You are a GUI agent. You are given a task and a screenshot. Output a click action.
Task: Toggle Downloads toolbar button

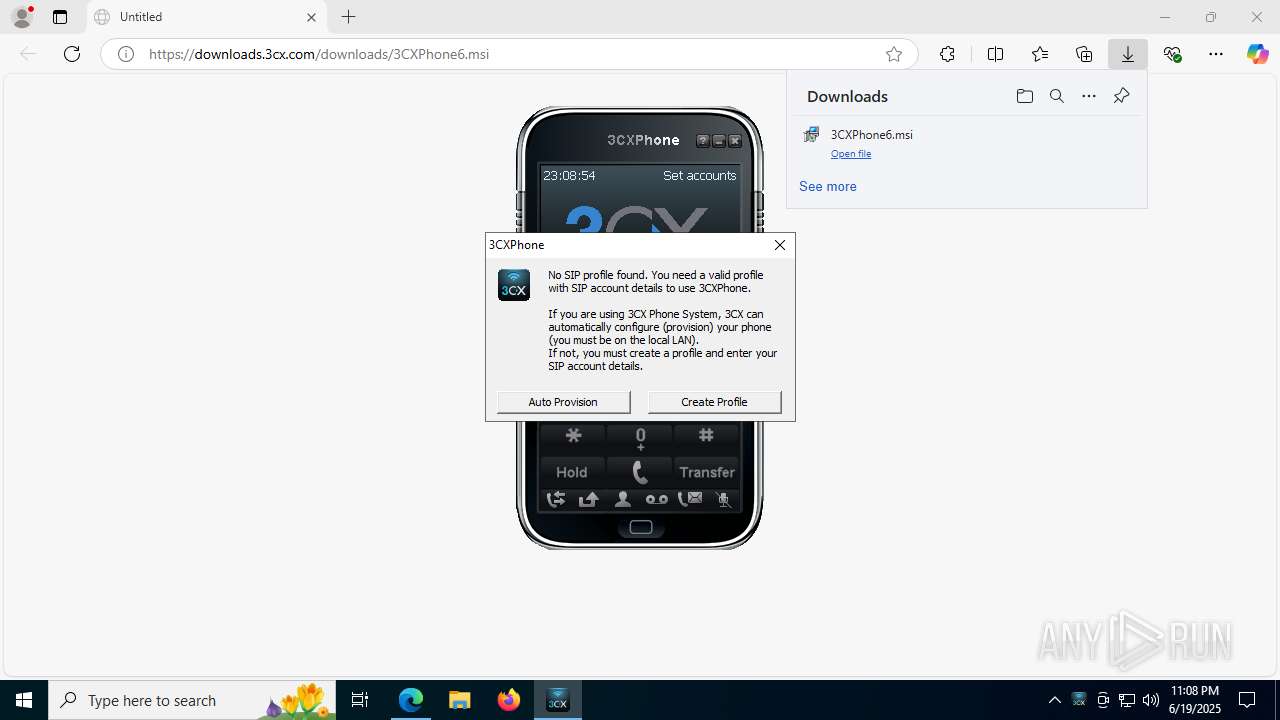point(1128,54)
